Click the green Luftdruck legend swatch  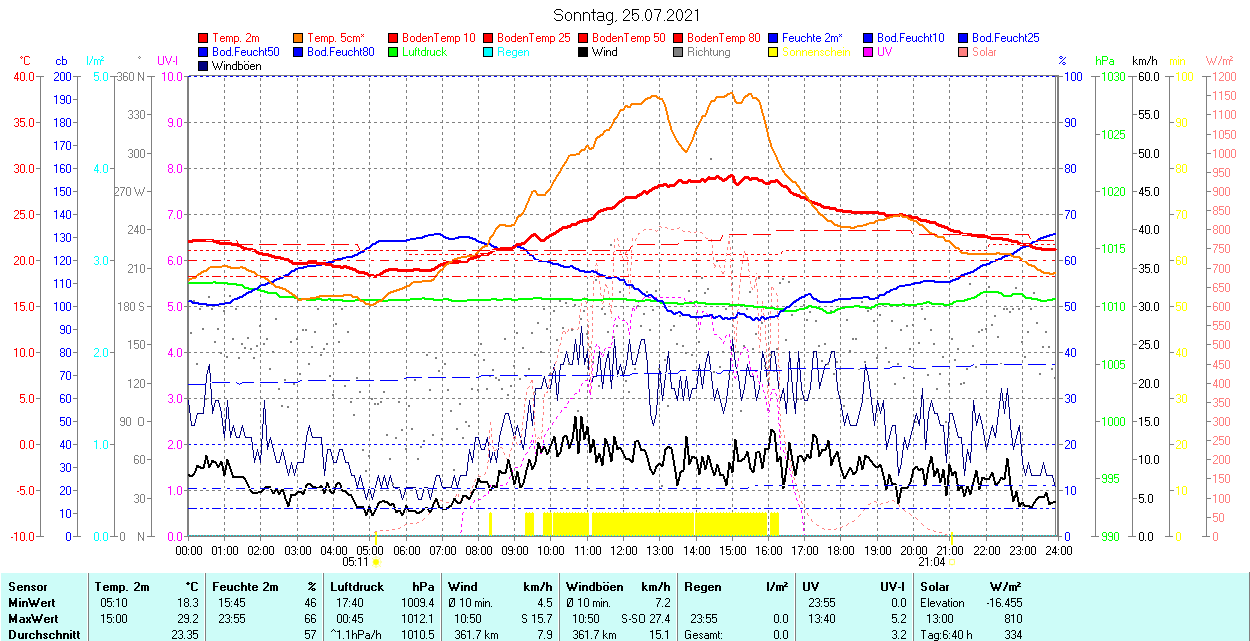tap(393, 52)
